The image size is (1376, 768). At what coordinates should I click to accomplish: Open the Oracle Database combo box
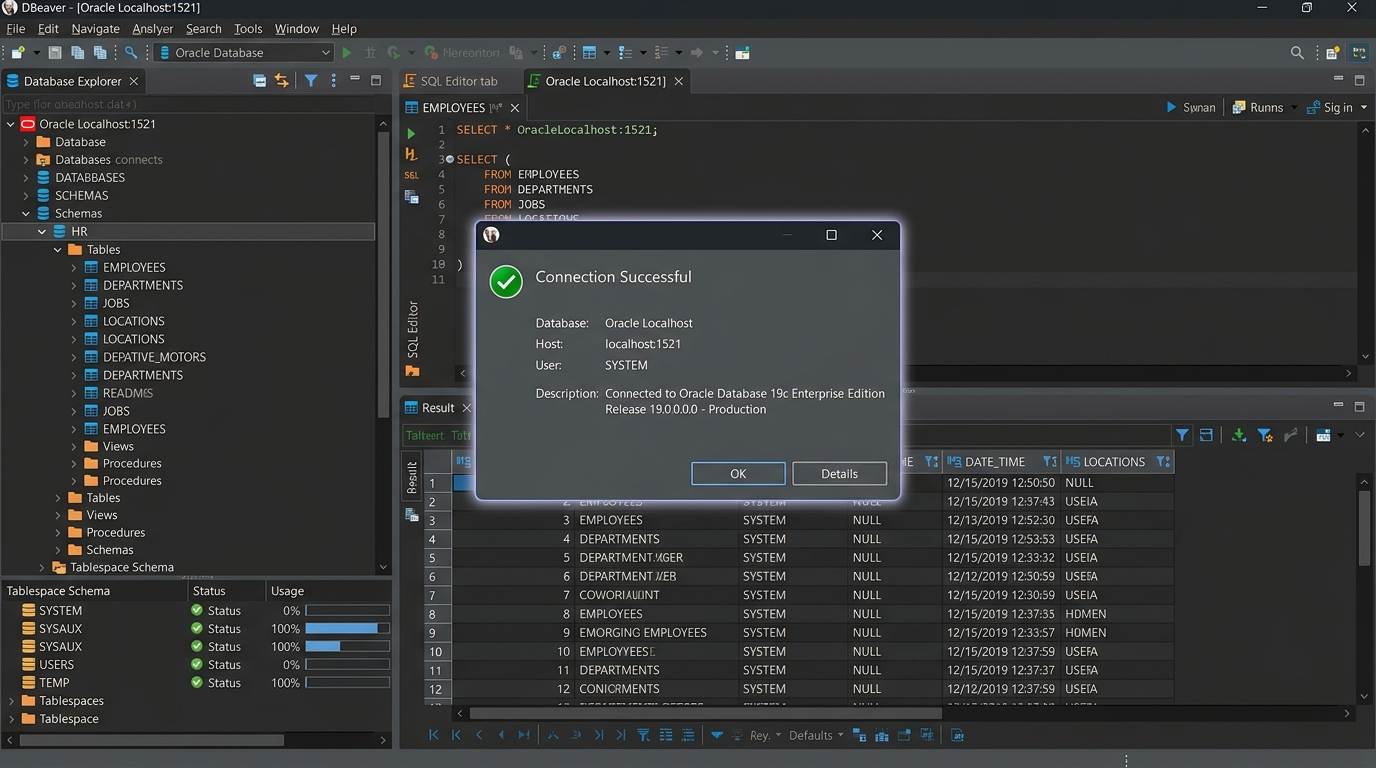pyautogui.click(x=245, y=53)
